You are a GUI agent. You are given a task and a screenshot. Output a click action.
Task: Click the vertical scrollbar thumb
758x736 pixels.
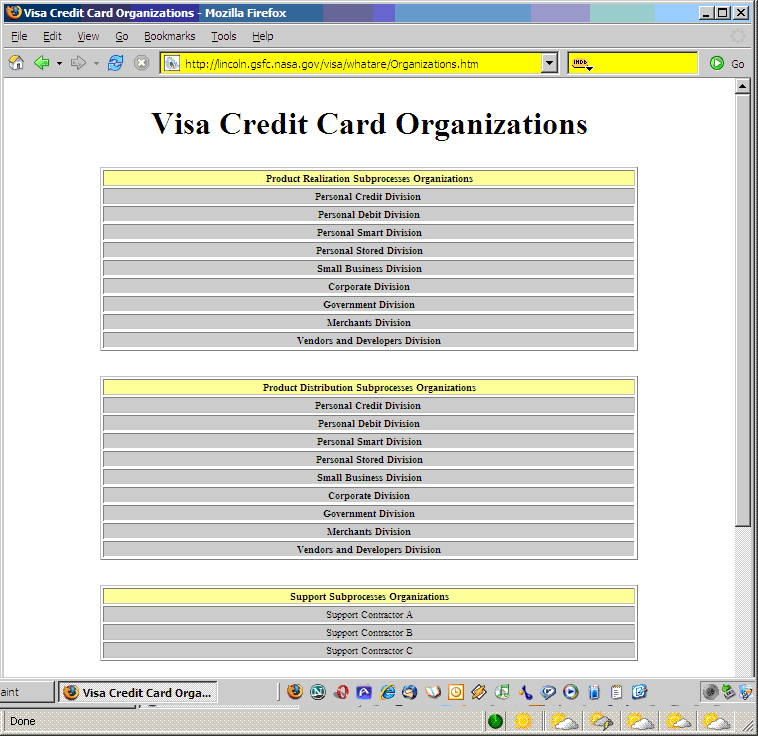point(743,310)
